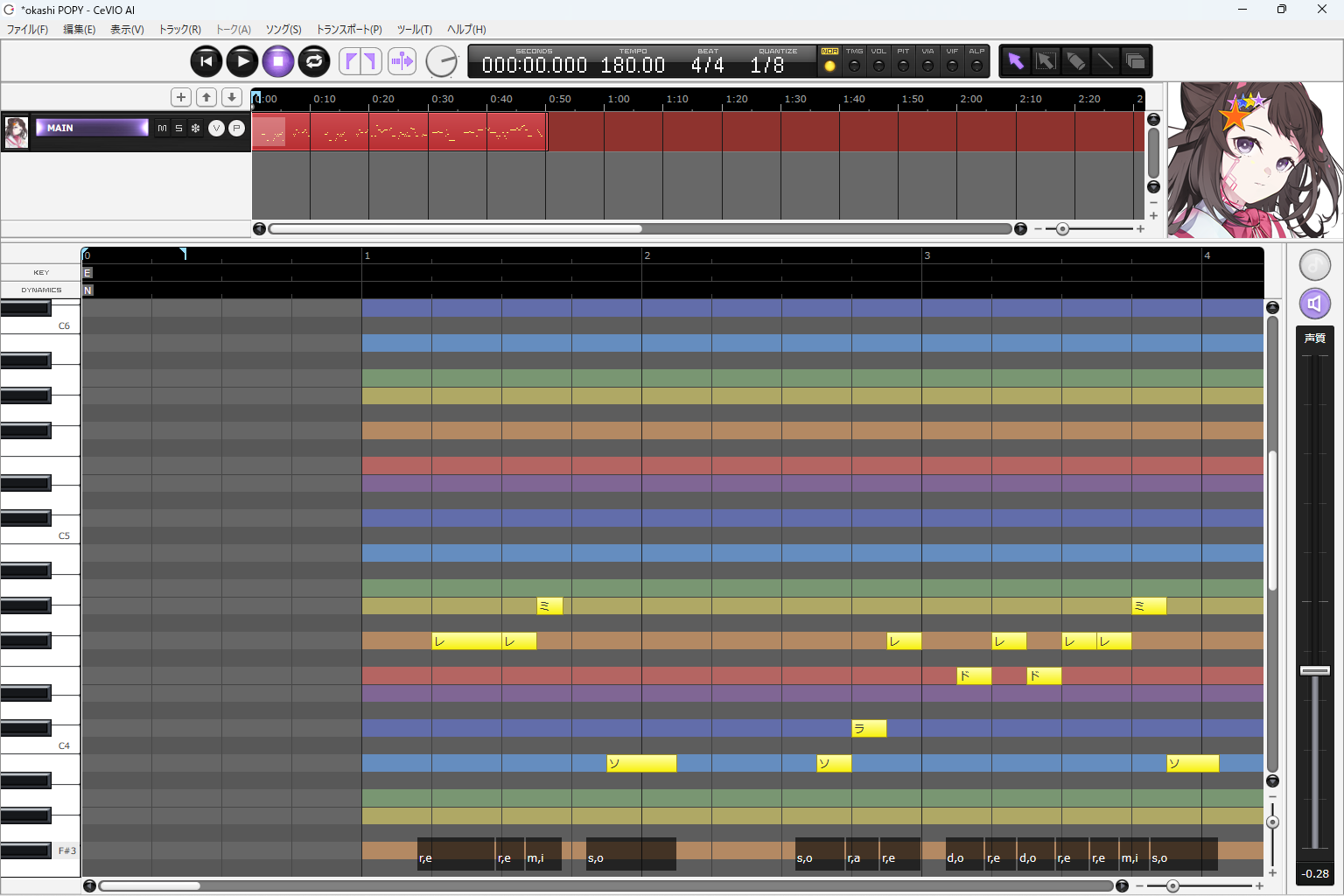The height and width of the screenshot is (896, 1344).
Task: Open the ファイル(F) menu
Action: tap(27, 30)
